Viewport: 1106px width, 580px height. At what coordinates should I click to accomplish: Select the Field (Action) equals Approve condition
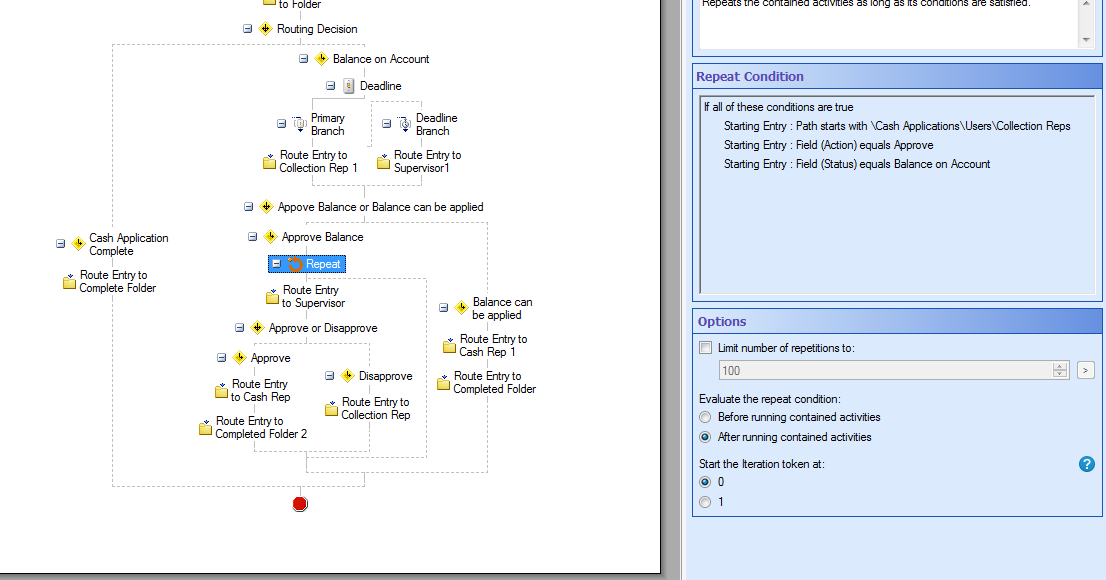coord(828,145)
